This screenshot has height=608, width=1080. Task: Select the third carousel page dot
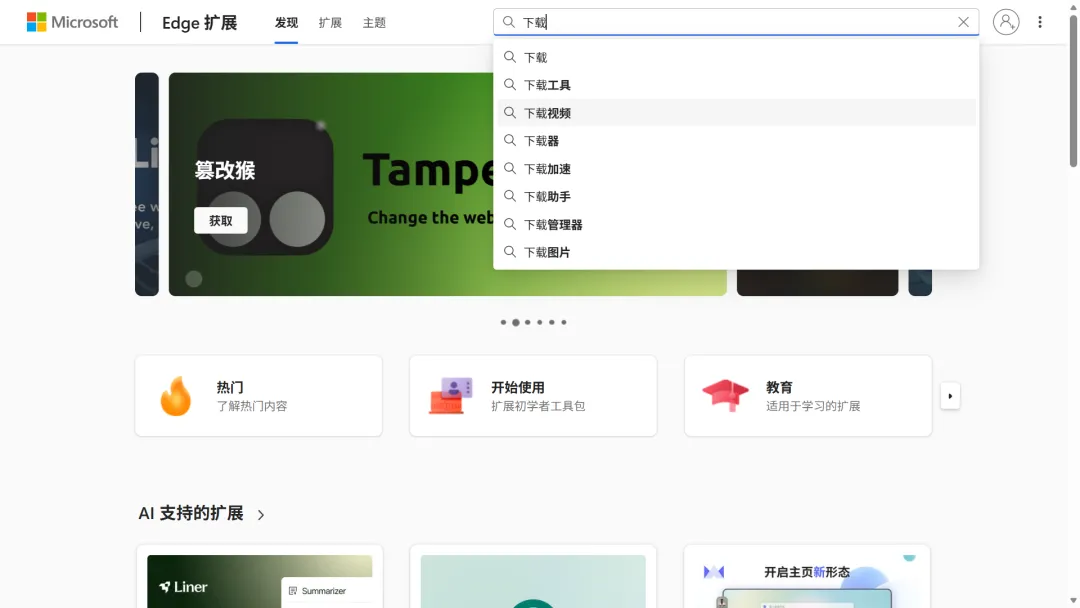[x=528, y=322]
